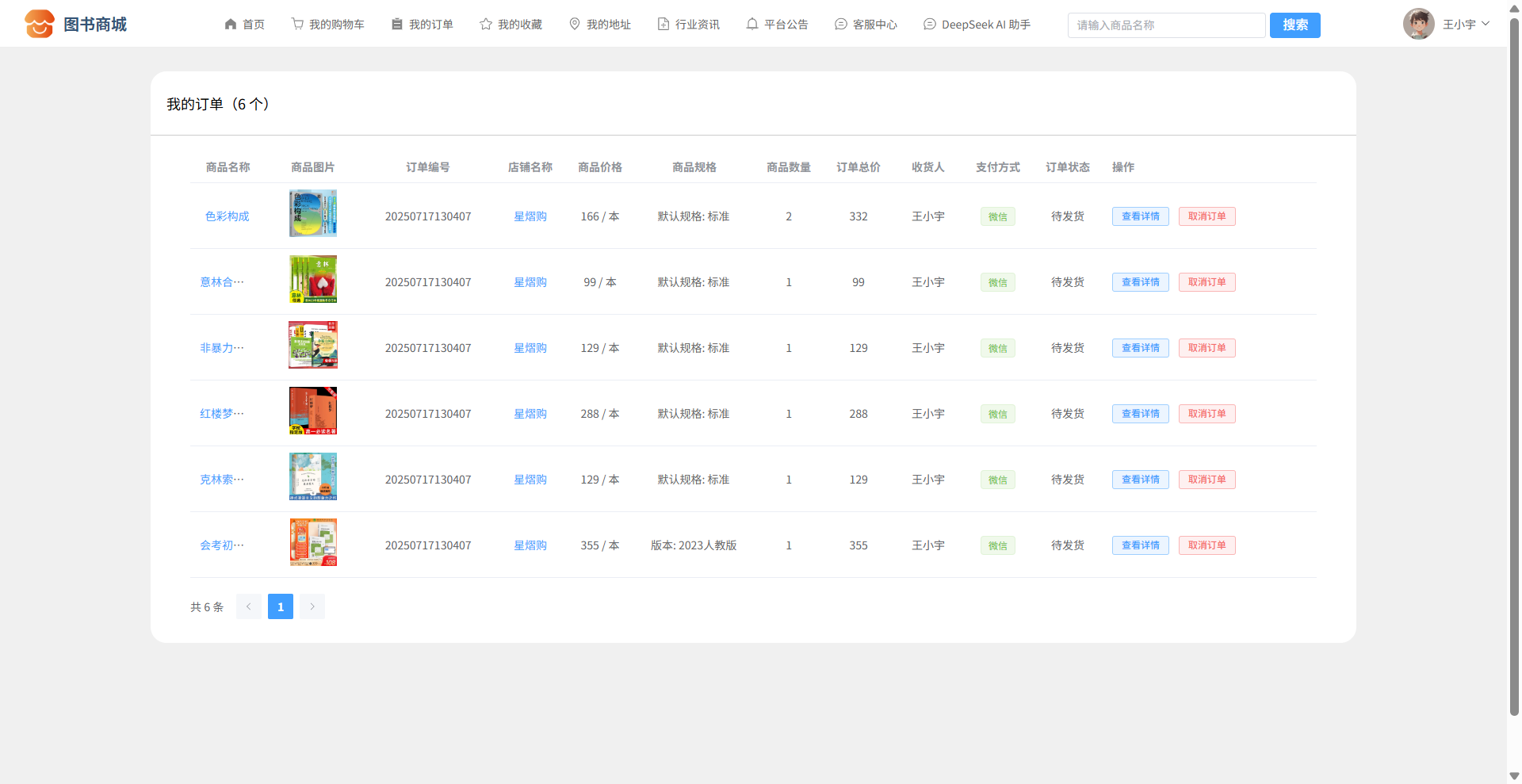
Task: Click the 我的收藏 star icon
Action: pyautogui.click(x=486, y=25)
